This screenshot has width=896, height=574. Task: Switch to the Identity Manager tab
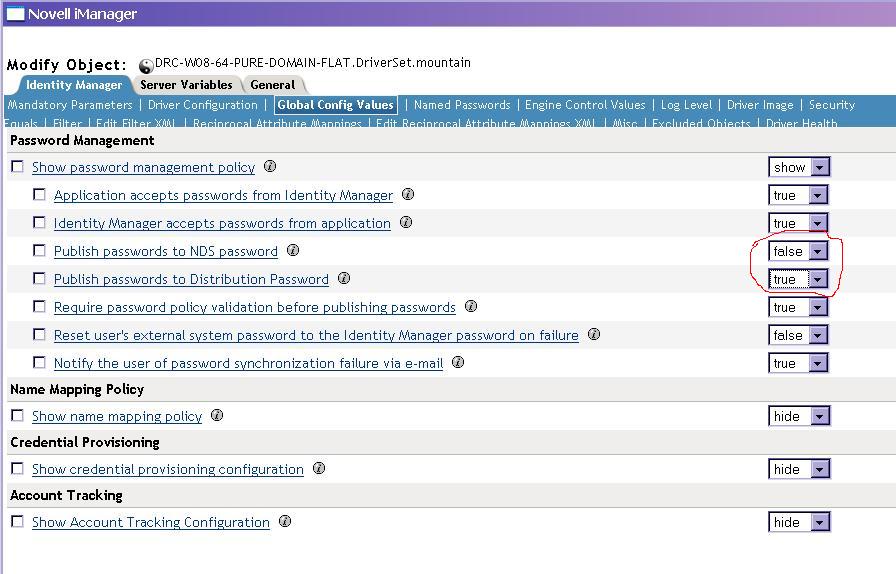pyautogui.click(x=74, y=85)
